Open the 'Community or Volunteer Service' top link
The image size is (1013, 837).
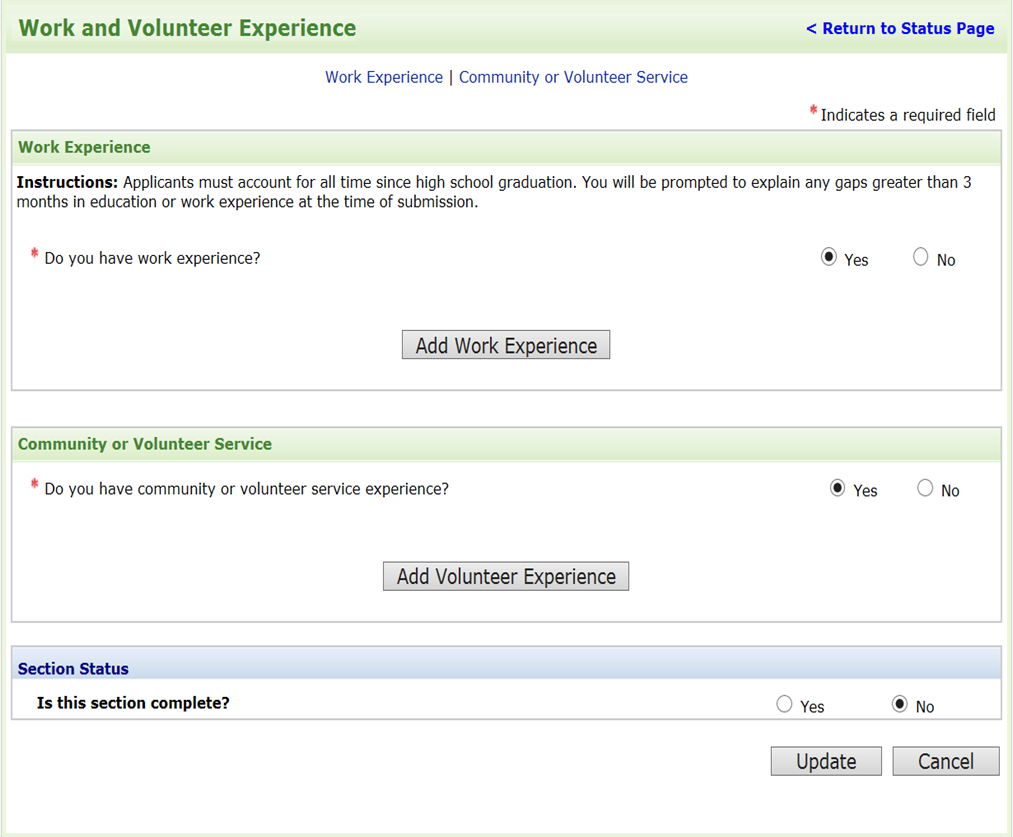(x=573, y=77)
